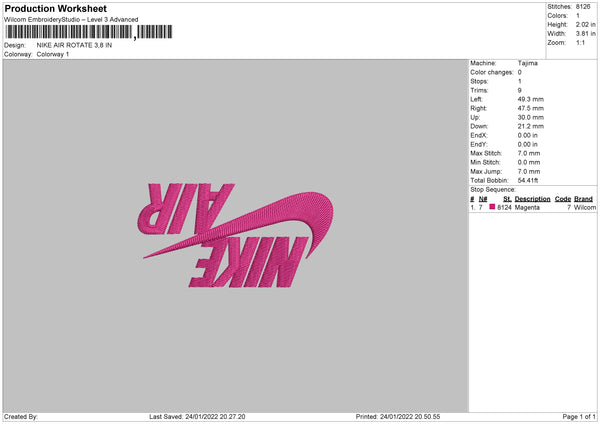Click the Stitches value '8126'
Screen dimensions: 600x424
click(583, 7)
